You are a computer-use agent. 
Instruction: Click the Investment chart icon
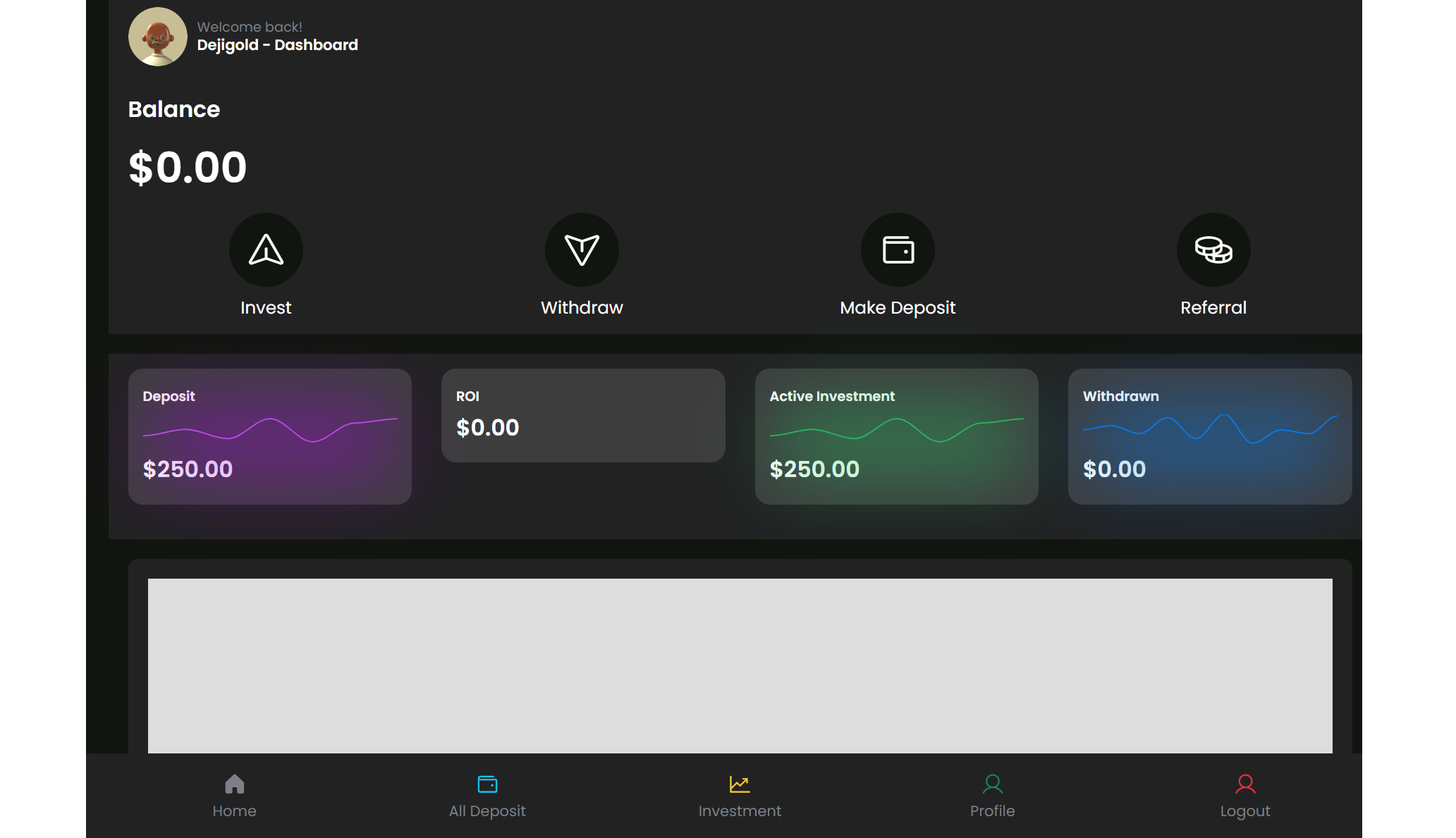pyautogui.click(x=739, y=784)
